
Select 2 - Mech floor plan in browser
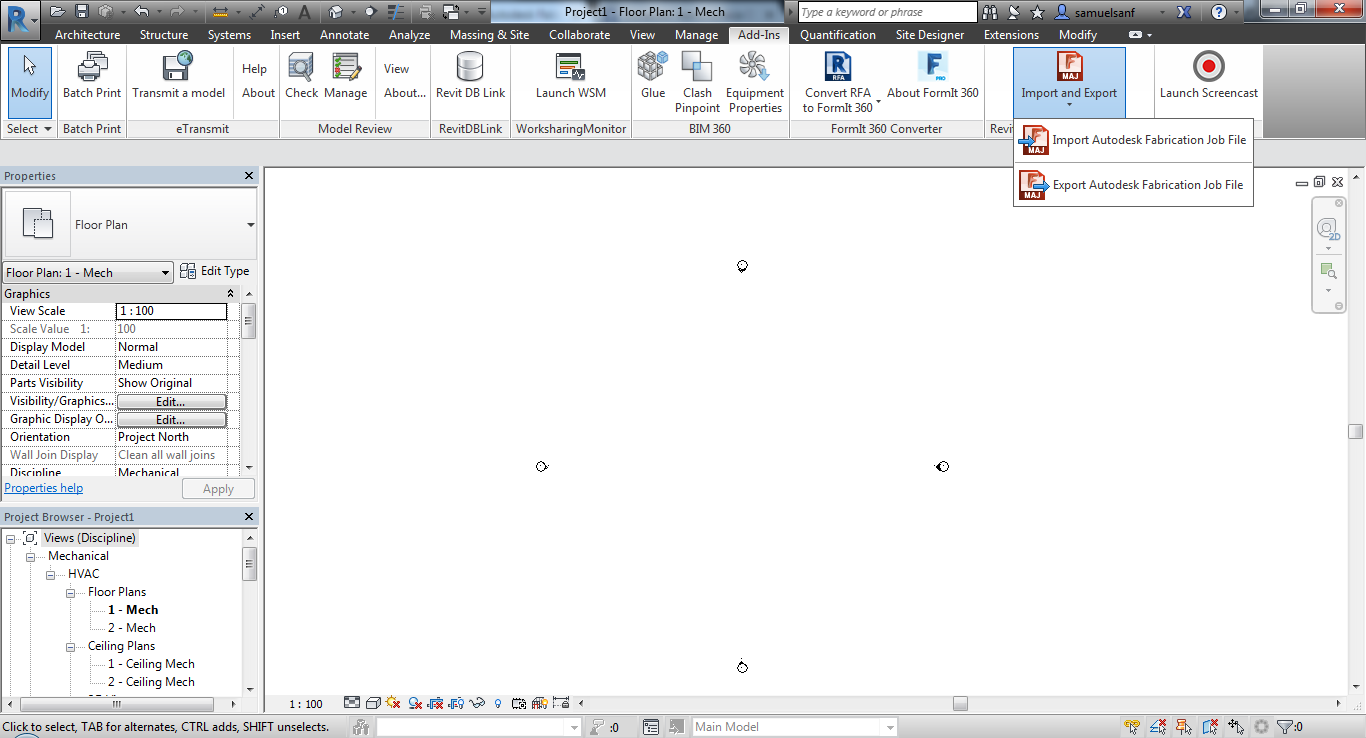[x=132, y=628]
